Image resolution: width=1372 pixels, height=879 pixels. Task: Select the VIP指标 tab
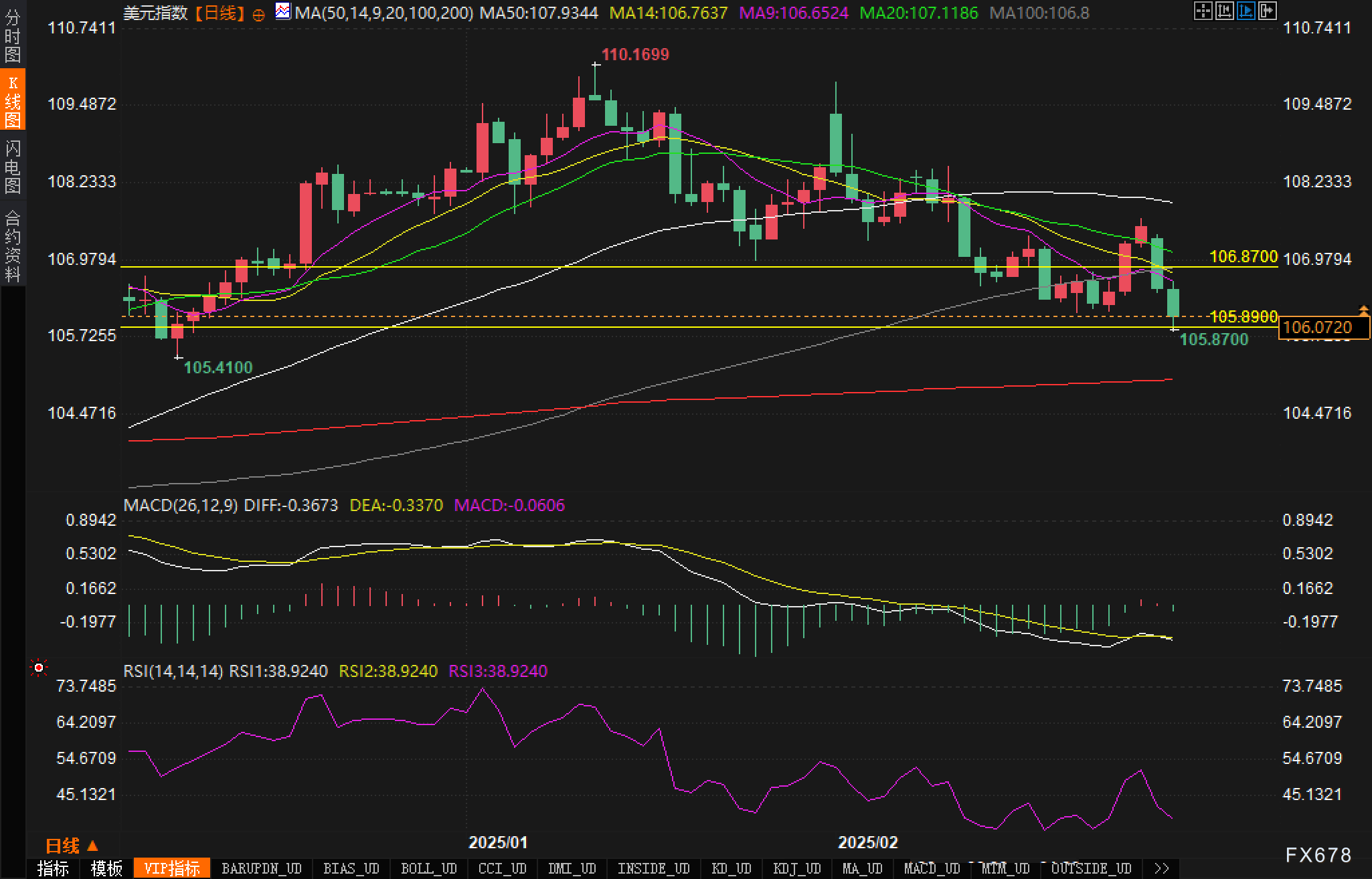point(172,868)
